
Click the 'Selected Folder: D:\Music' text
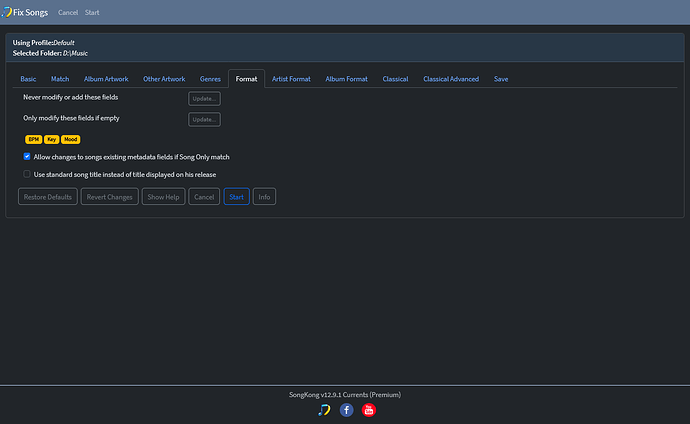coord(50,53)
